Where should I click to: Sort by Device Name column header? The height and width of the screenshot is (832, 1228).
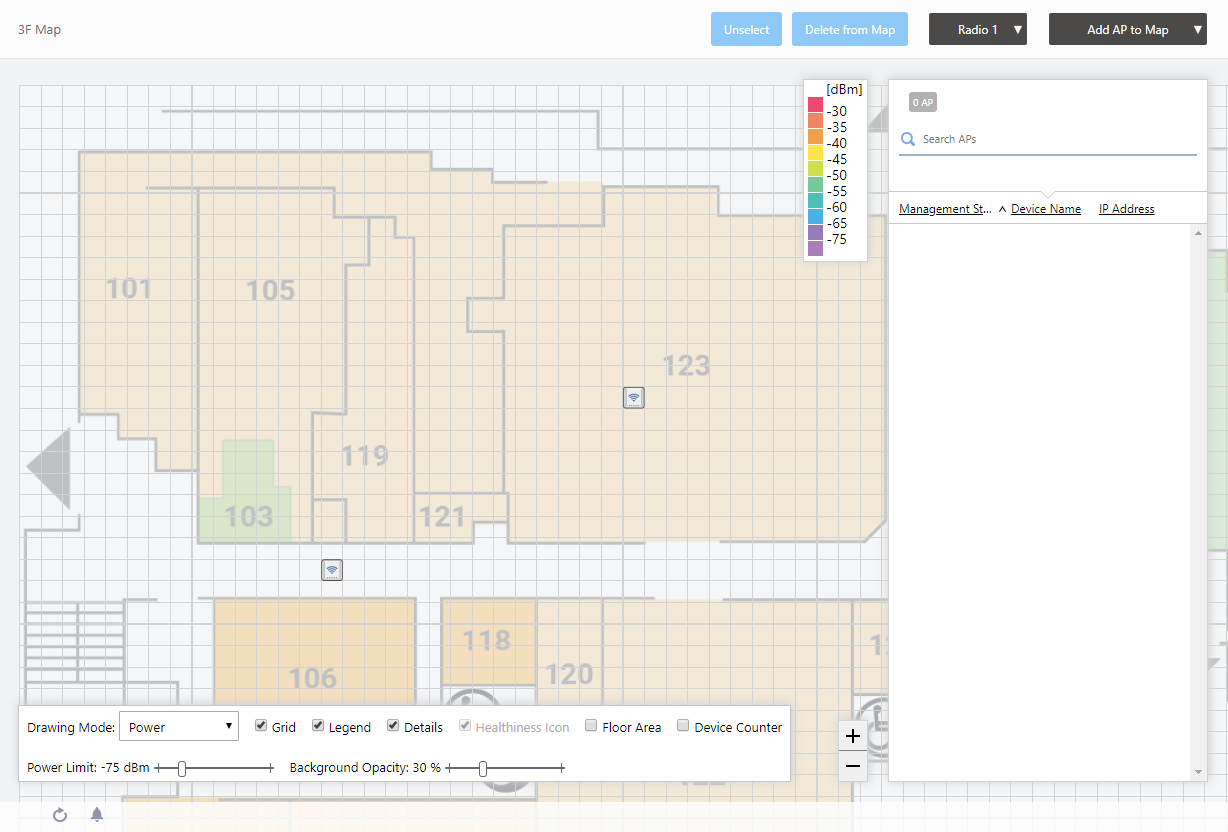[x=1045, y=209]
